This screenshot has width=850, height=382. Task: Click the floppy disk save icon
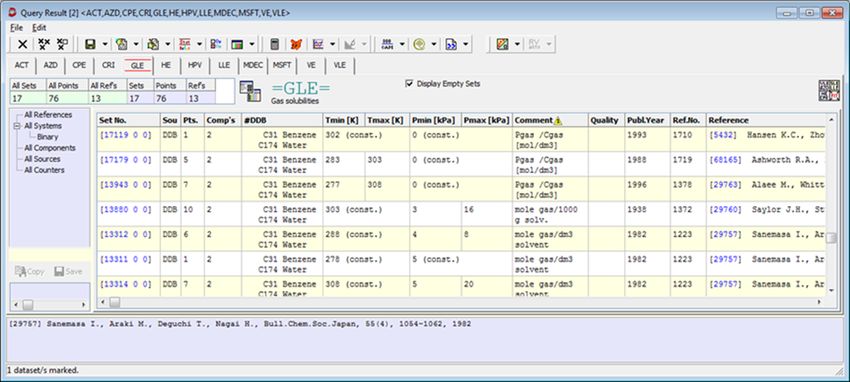point(91,44)
